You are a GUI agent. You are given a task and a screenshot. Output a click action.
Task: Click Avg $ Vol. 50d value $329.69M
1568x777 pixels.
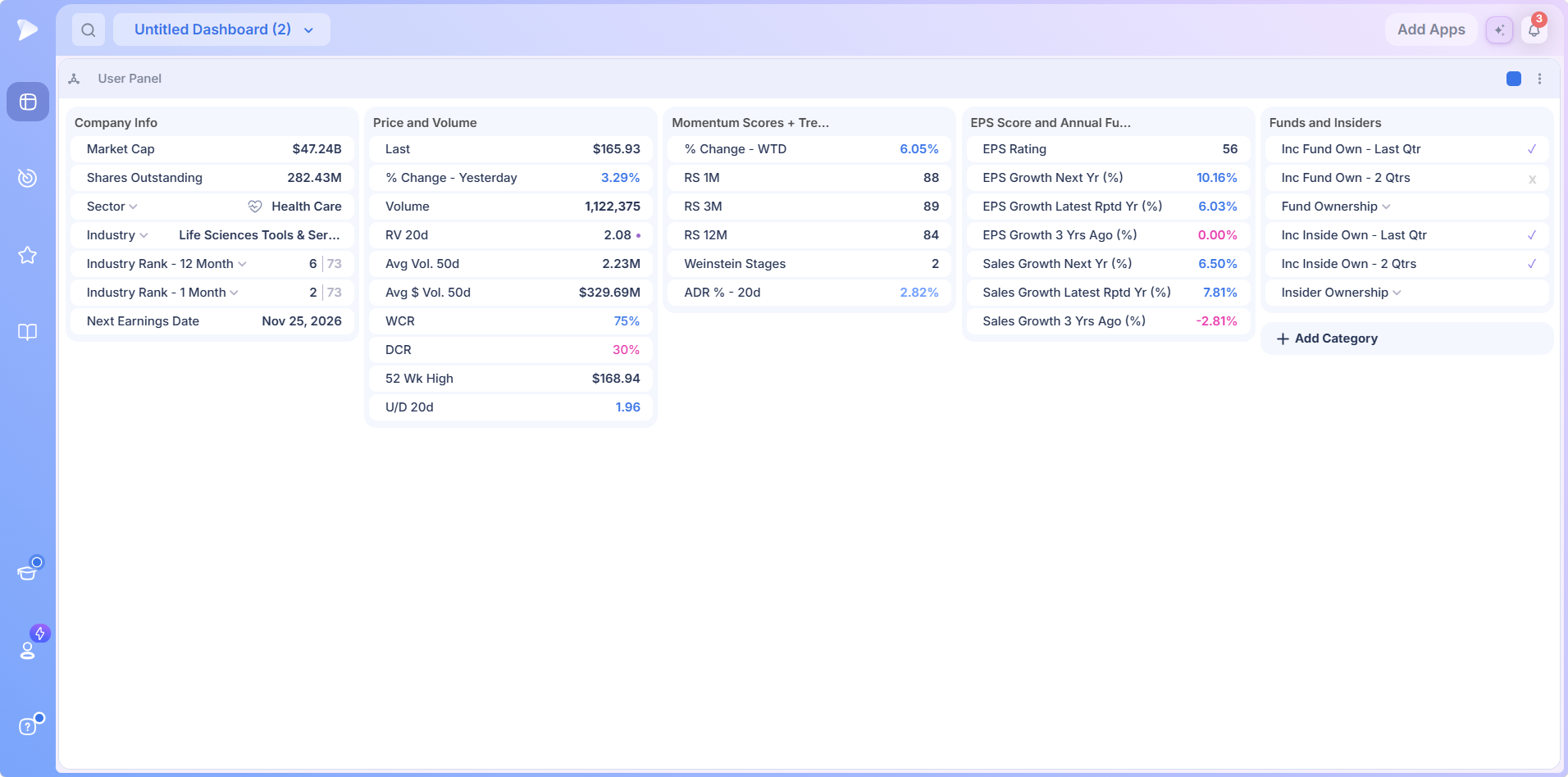pos(609,293)
